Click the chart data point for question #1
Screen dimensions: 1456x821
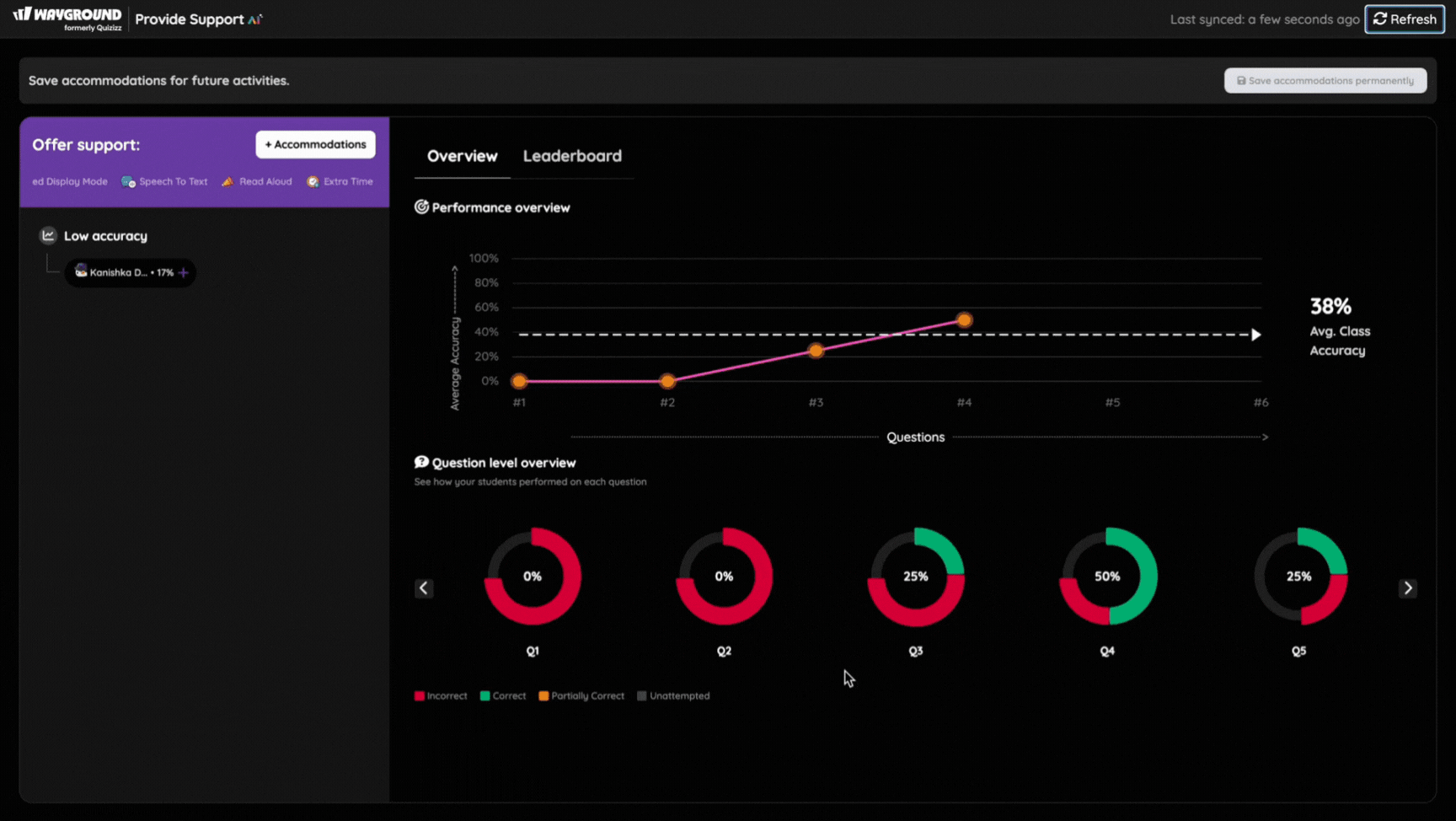519,381
